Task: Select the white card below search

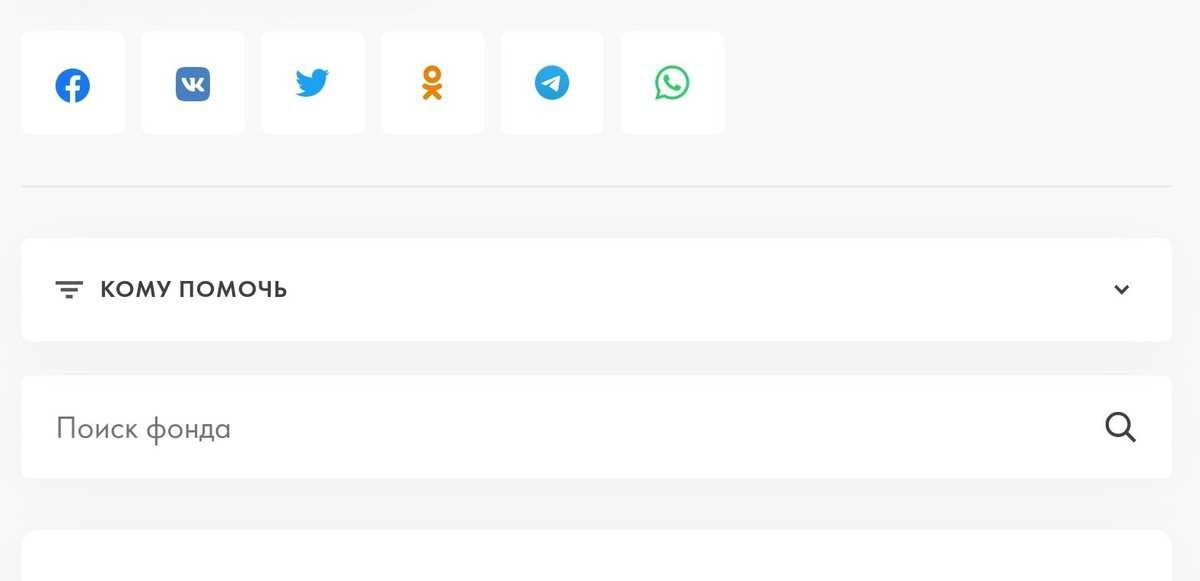Action: click(596, 558)
